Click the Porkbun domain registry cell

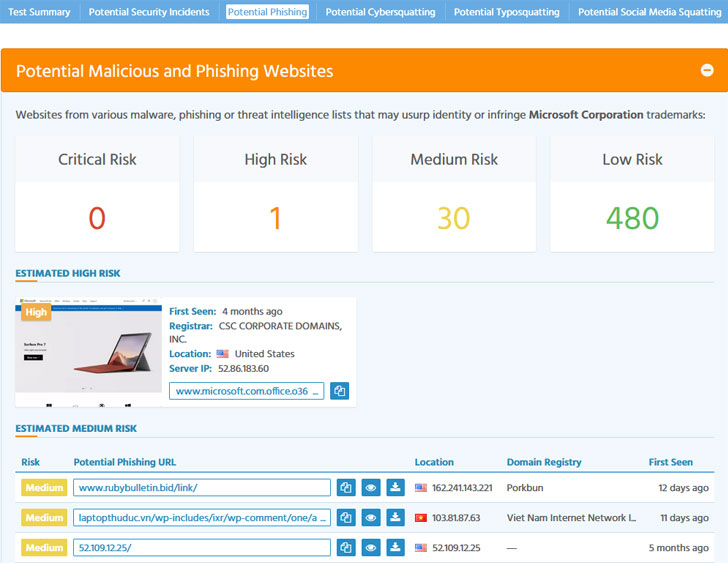pyautogui.click(x=525, y=488)
